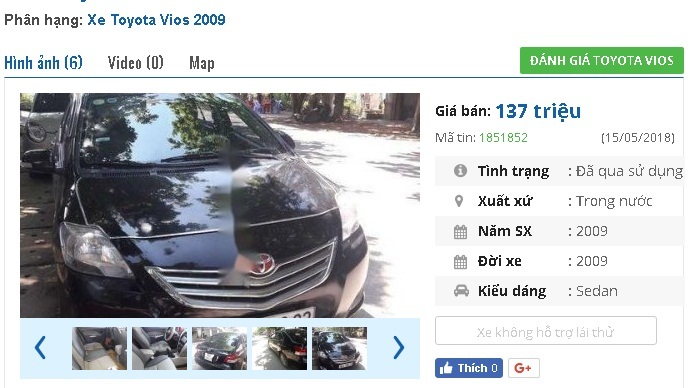Click the car icon beside Kiểu dáng
Image resolution: width=690 pixels, height=388 pixels.
[461, 291]
